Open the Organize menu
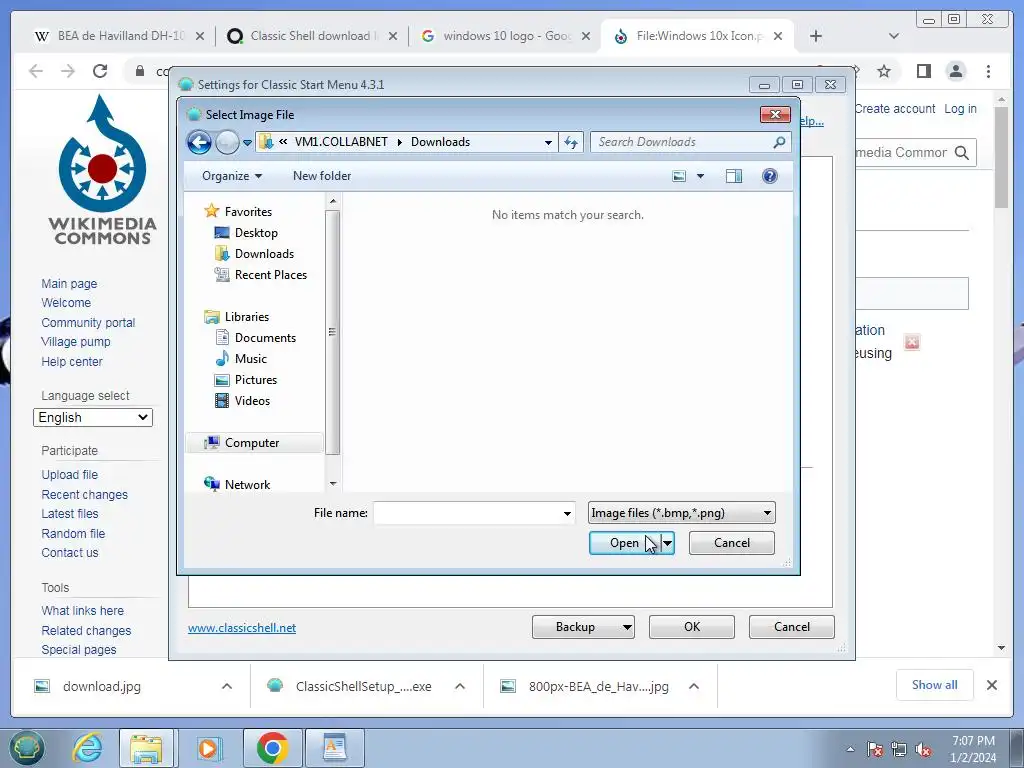1024x768 pixels. (232, 176)
